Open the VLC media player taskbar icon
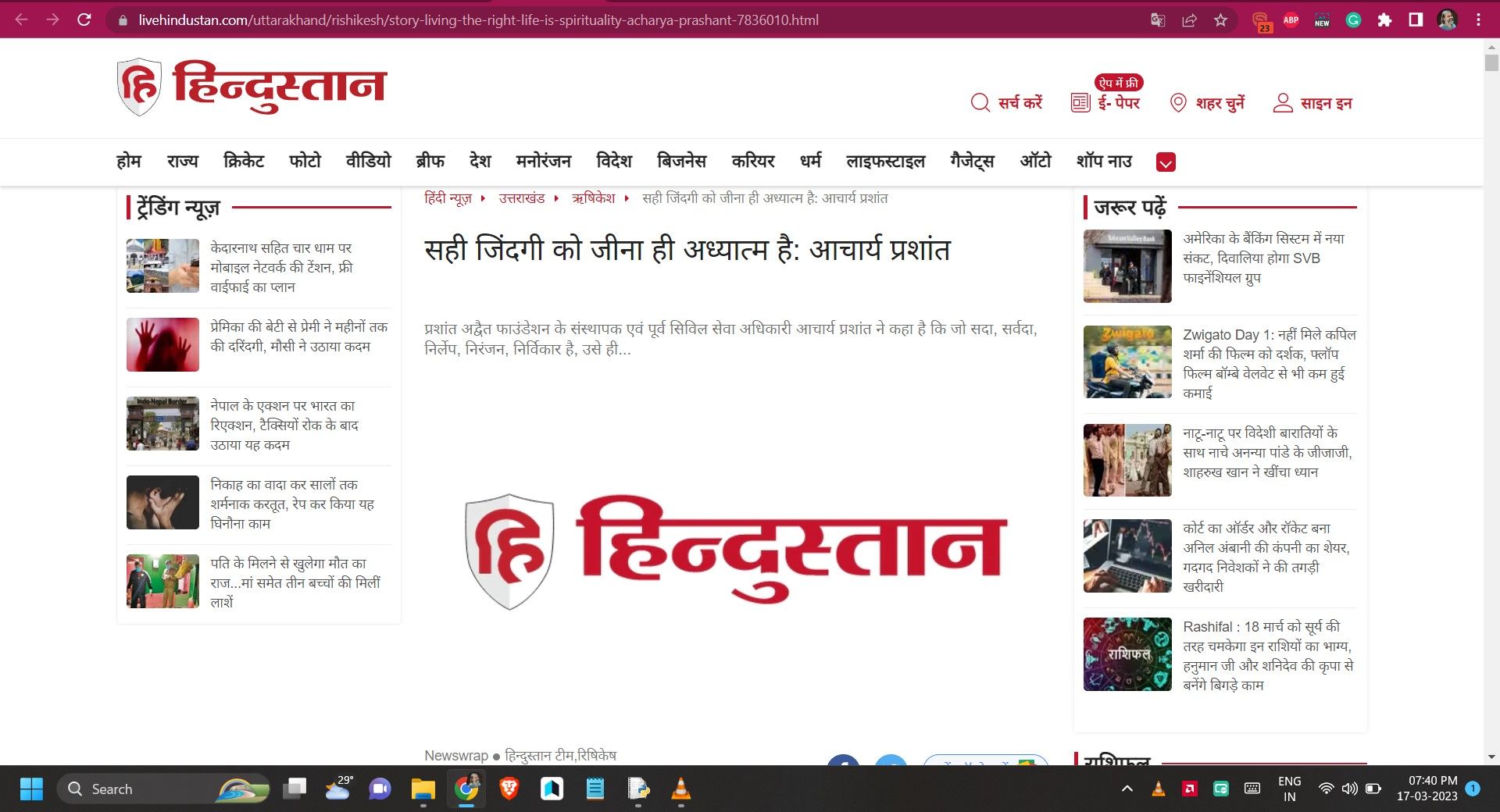 (x=680, y=789)
